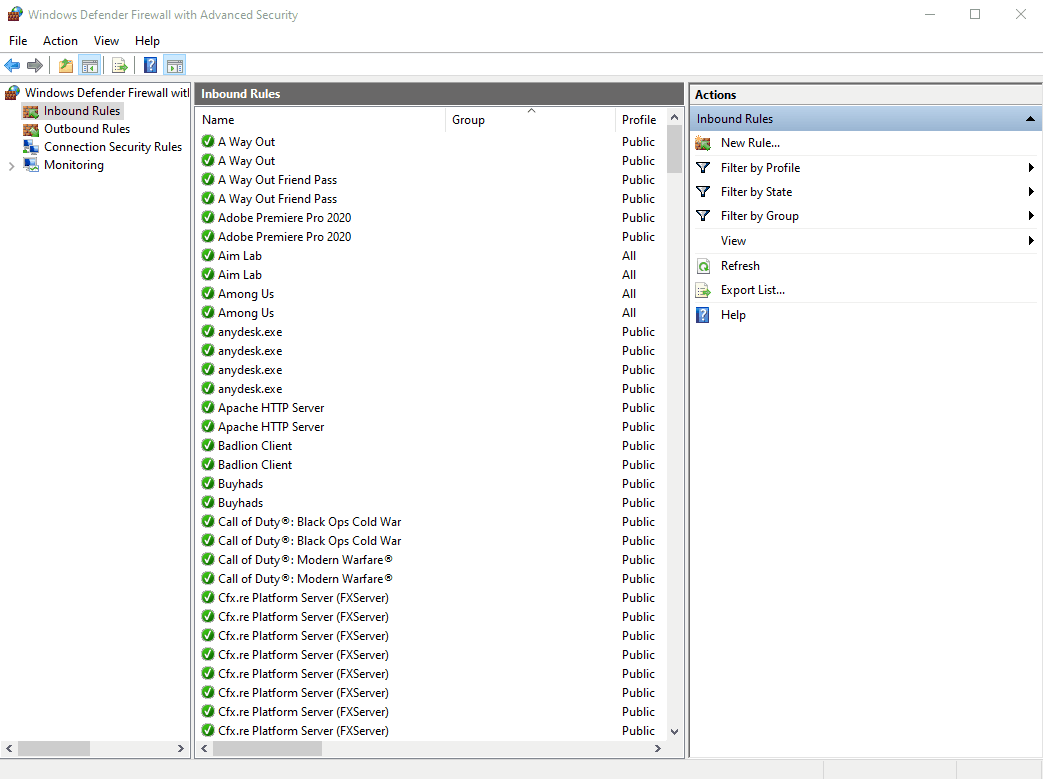Click the Export List toolbar icon

coord(120,66)
